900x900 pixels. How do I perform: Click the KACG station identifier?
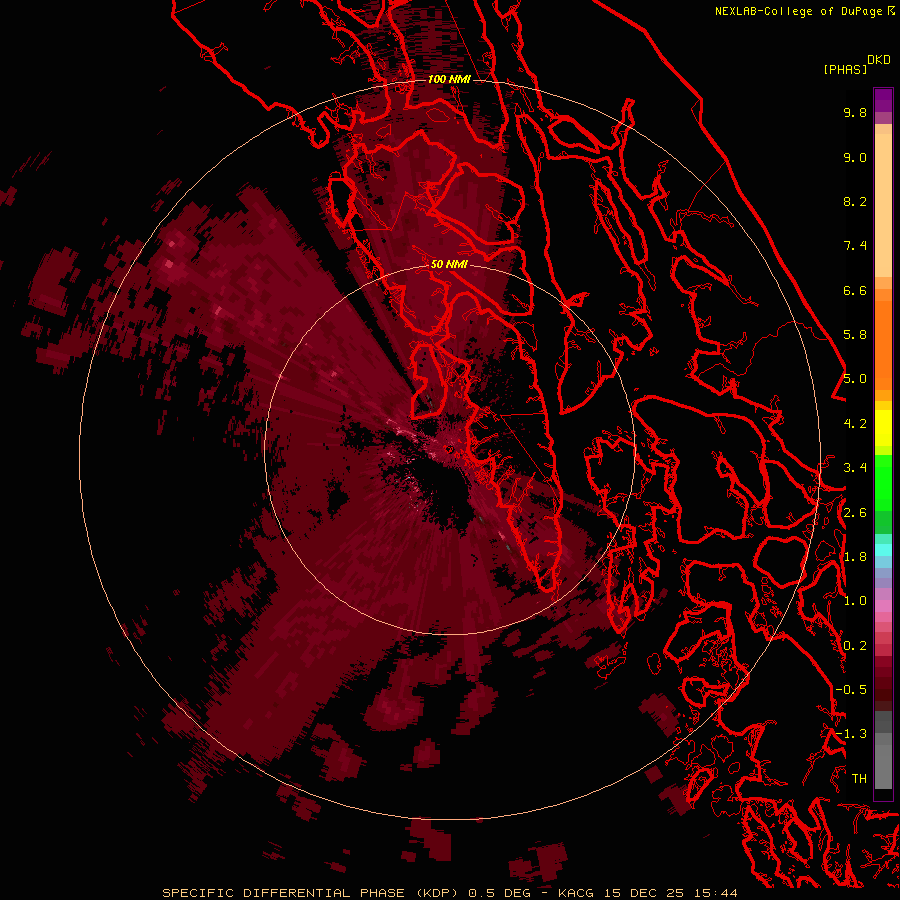pos(575,893)
